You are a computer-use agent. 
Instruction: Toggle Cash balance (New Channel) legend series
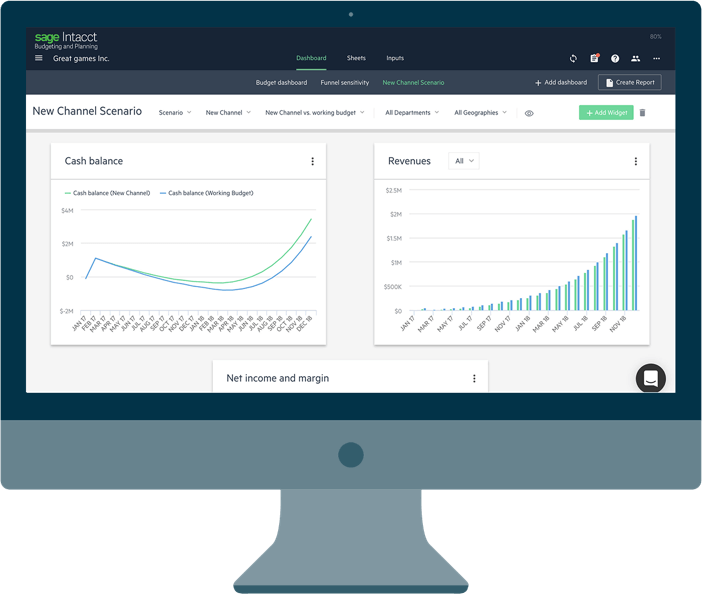107,193
